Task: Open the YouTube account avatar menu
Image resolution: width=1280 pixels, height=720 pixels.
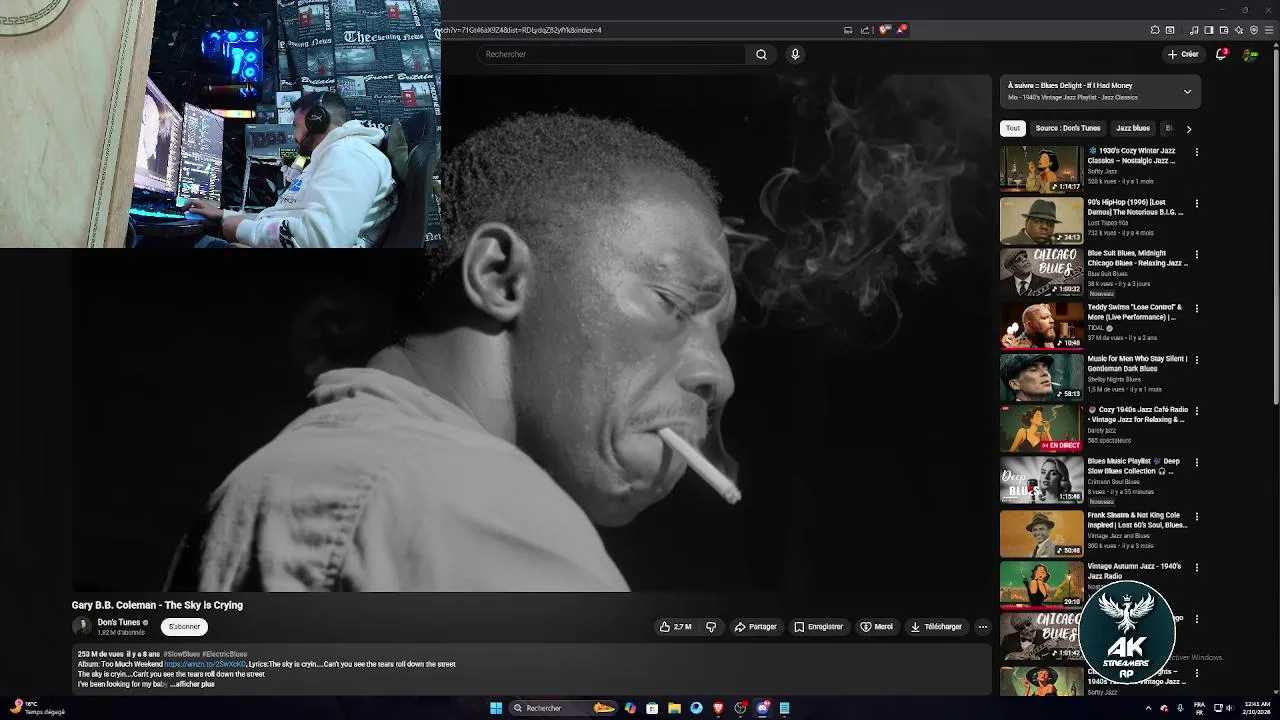Action: click(1250, 54)
